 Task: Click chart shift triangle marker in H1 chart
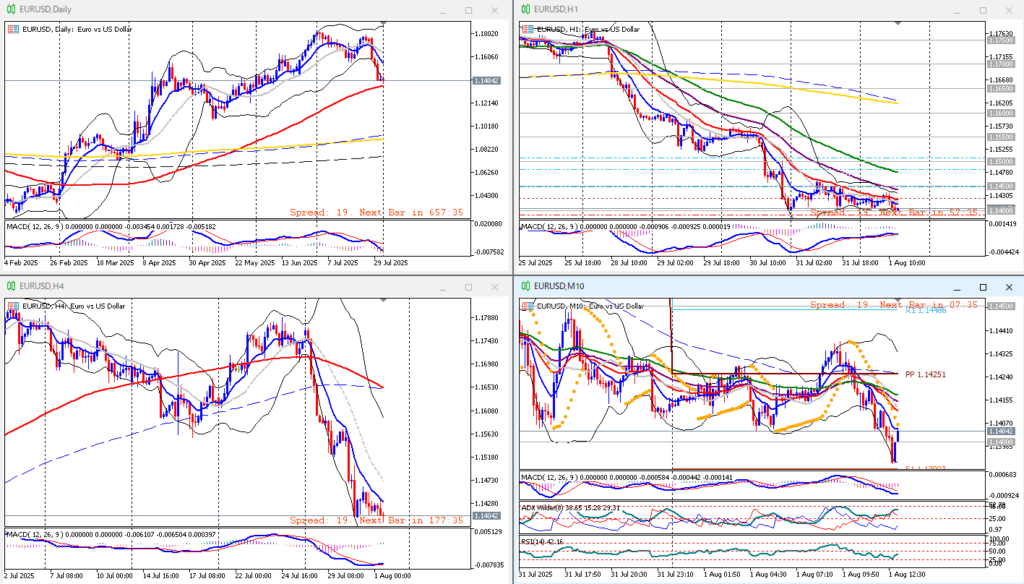898,24
